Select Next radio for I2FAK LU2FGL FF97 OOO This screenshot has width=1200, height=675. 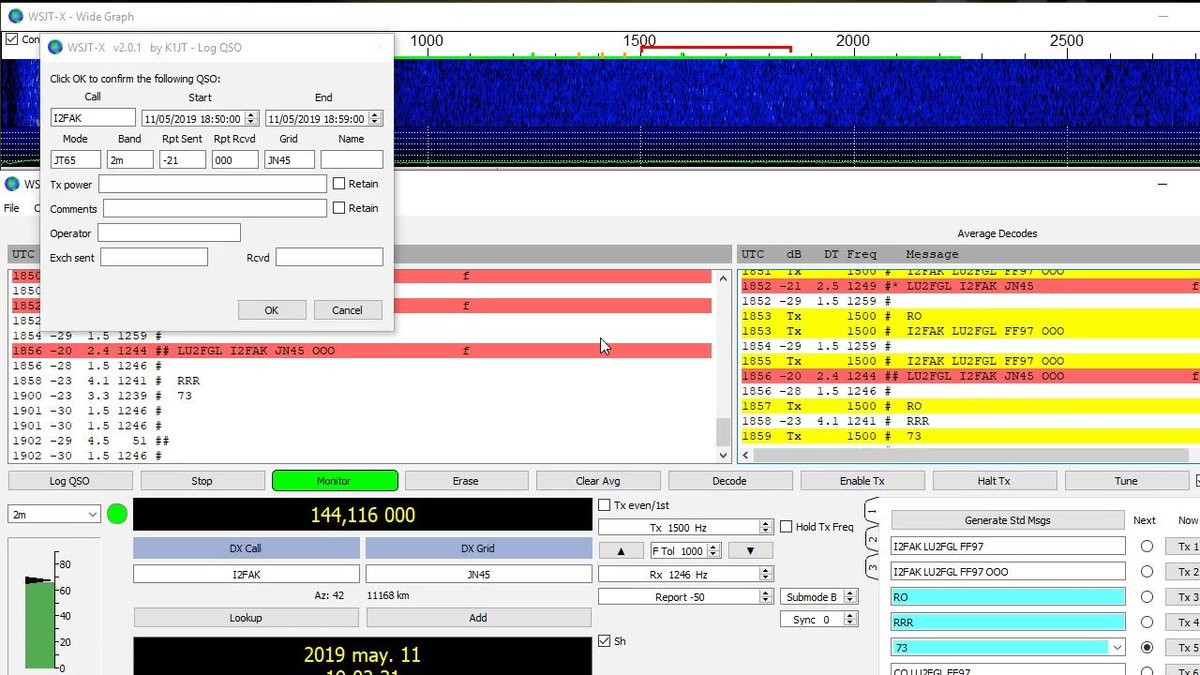(x=1147, y=572)
